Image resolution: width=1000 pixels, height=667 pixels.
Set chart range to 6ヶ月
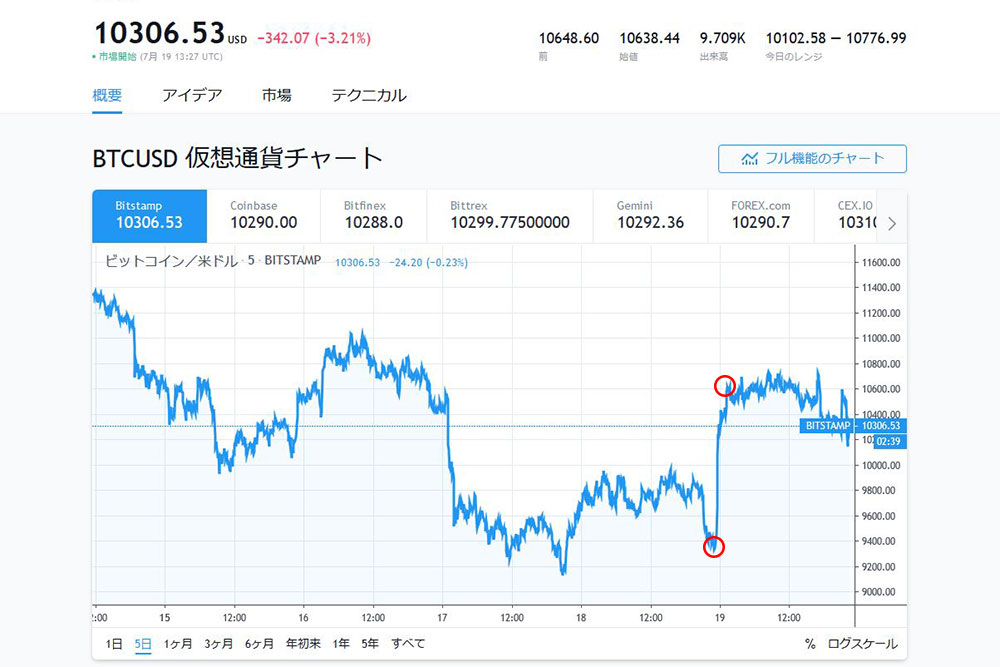coord(259,643)
